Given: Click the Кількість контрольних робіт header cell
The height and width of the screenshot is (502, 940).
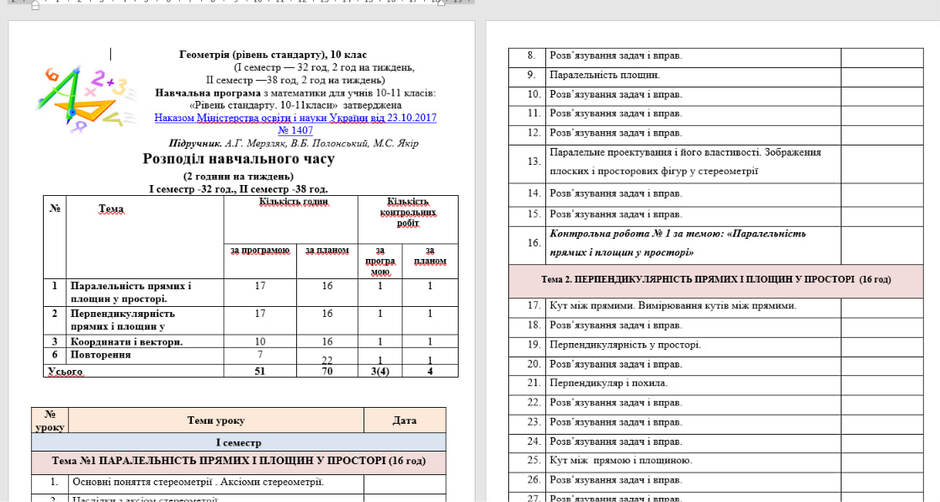Looking at the screenshot, I should pyautogui.click(x=408, y=220).
